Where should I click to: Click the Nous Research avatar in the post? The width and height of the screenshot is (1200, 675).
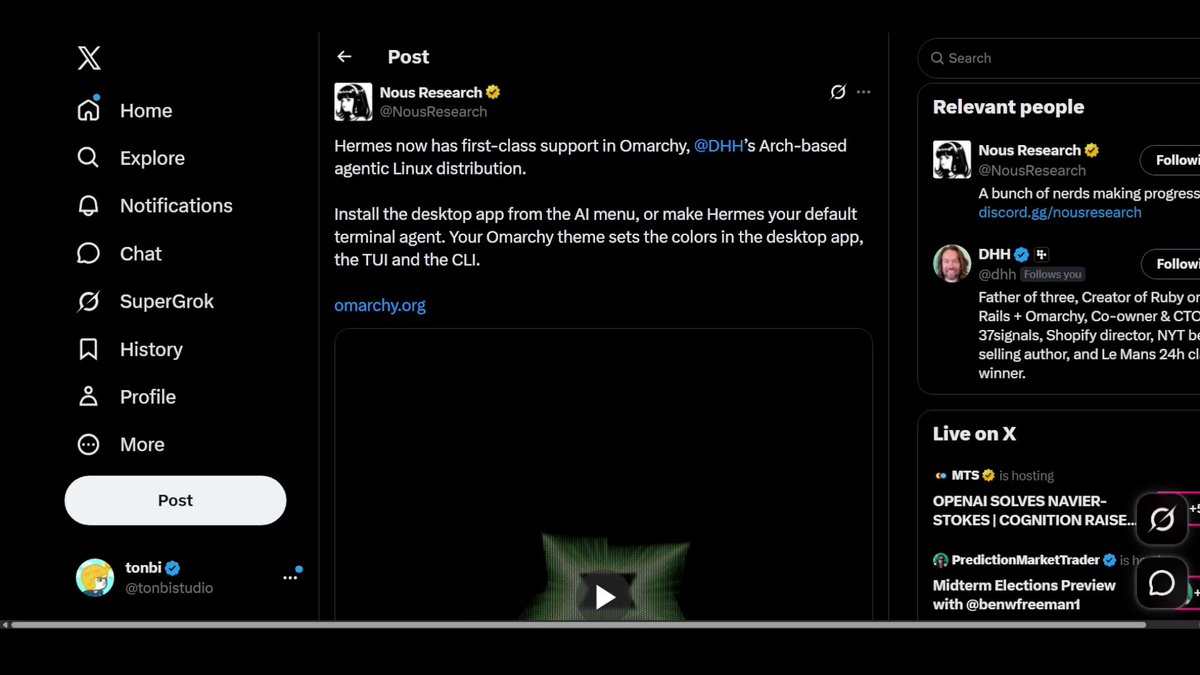tap(353, 102)
